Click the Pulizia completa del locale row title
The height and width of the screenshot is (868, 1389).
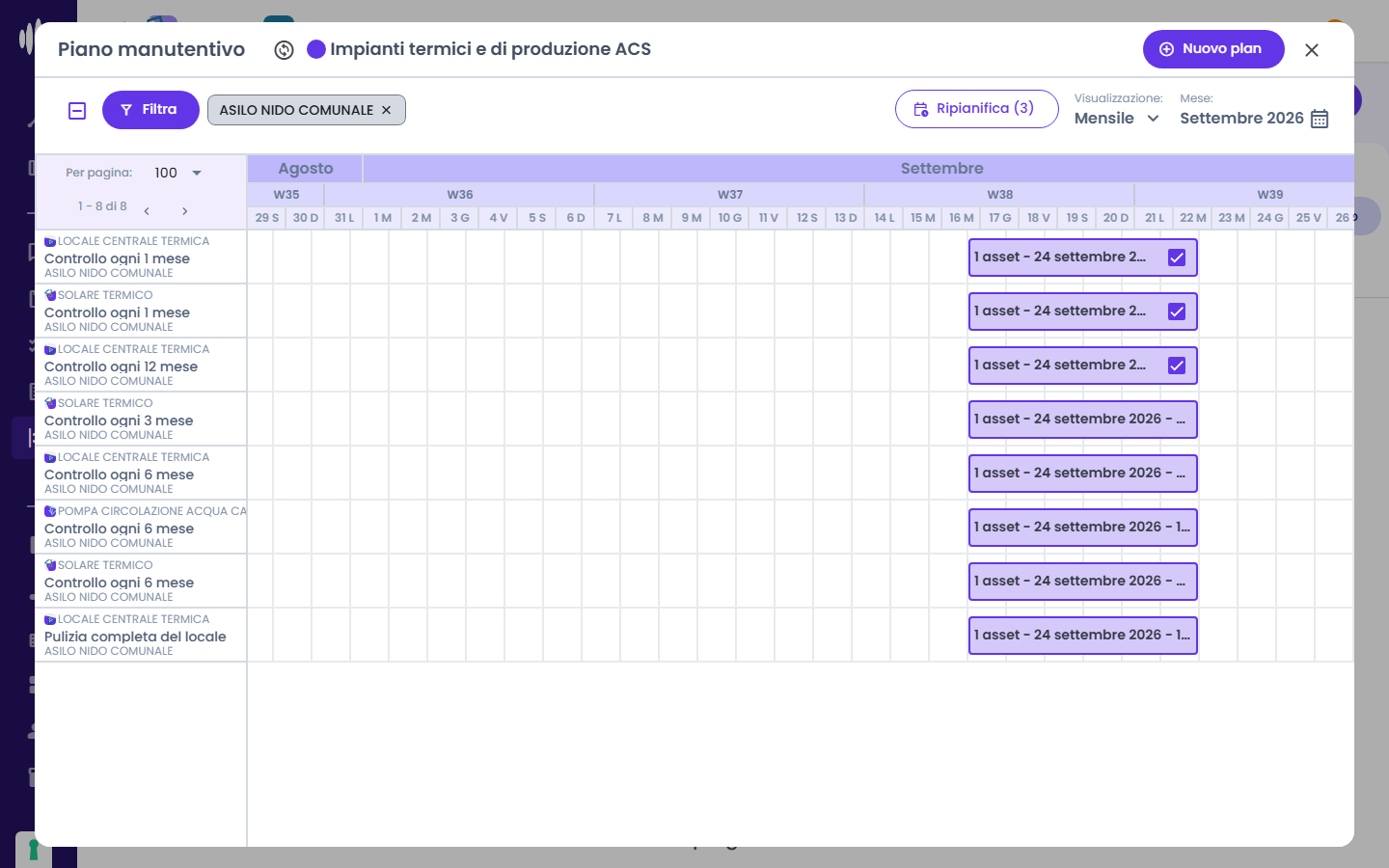click(135, 637)
